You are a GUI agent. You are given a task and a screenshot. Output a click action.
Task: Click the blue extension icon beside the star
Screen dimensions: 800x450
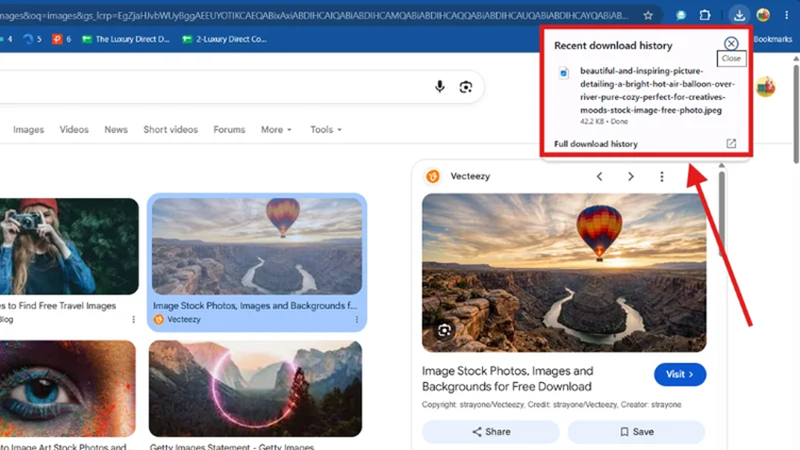(x=681, y=15)
